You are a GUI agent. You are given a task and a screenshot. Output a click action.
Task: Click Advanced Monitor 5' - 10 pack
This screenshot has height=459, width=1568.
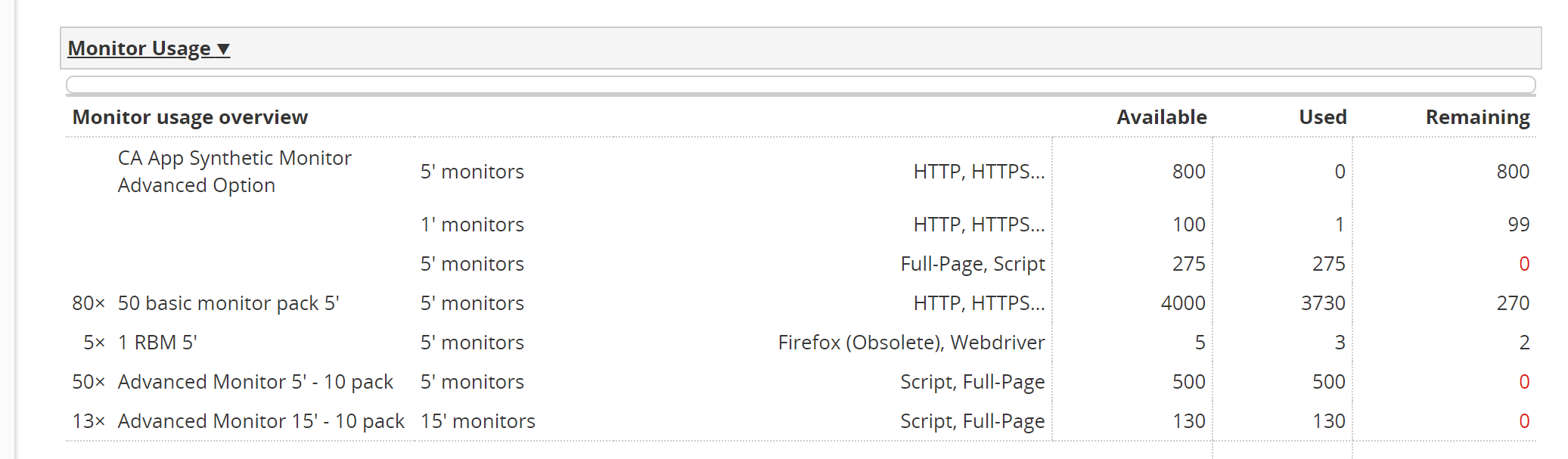point(255,382)
